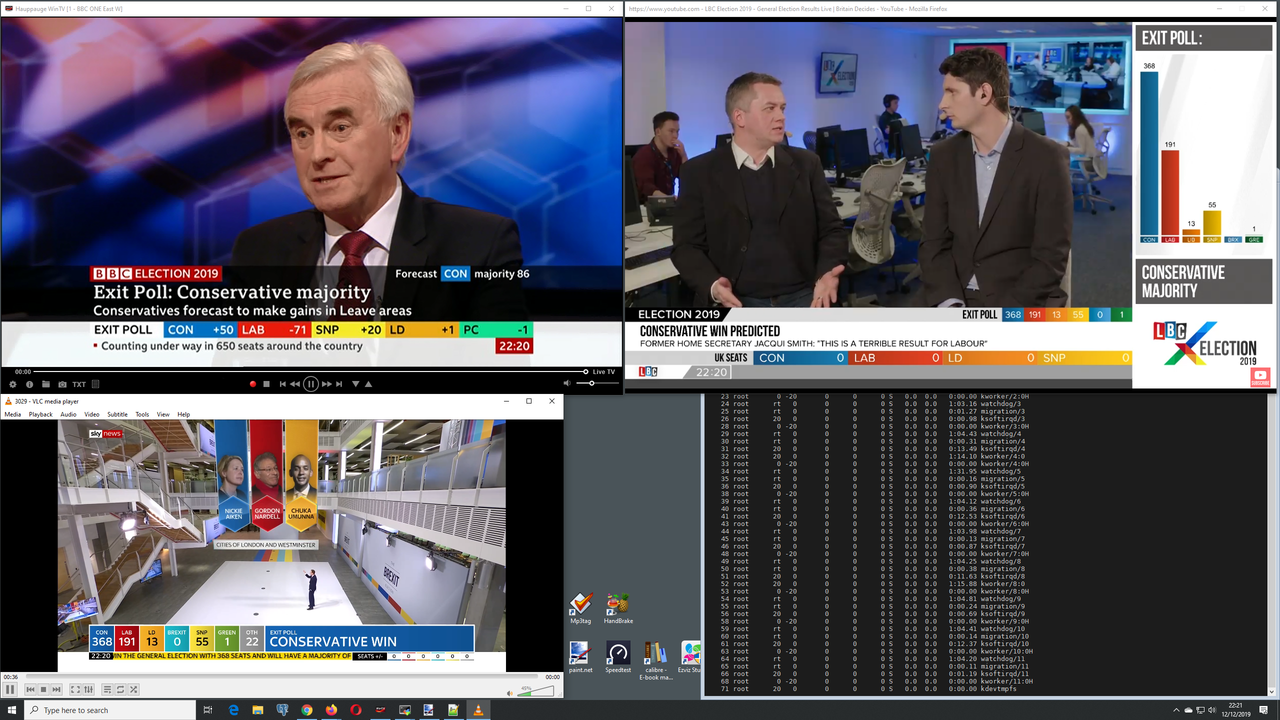The width and height of the screenshot is (1280, 720).
Task: Open VLC Video menu
Action: [92, 414]
